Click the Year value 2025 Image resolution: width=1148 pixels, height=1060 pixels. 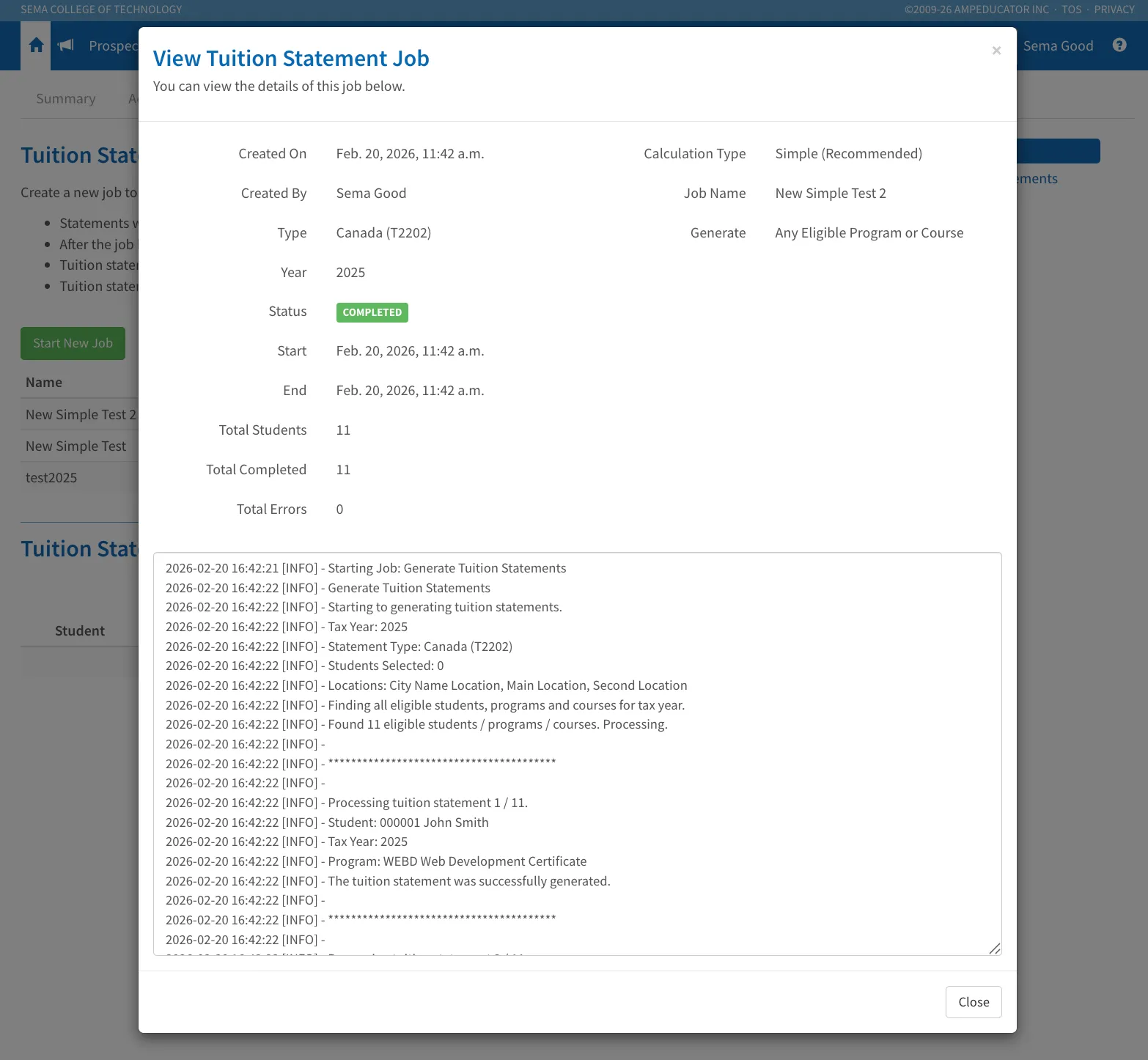350,272
